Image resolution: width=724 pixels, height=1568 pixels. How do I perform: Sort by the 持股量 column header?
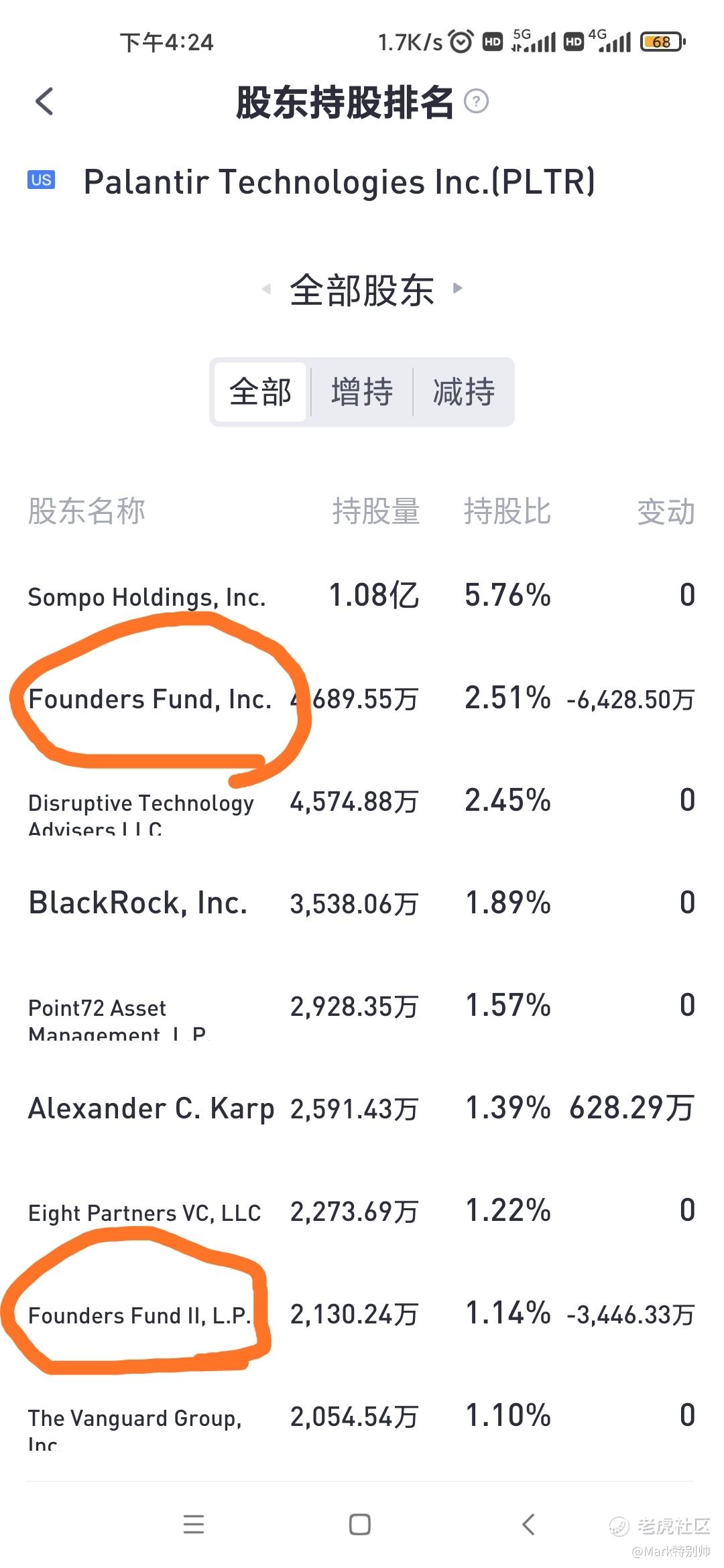[x=376, y=511]
